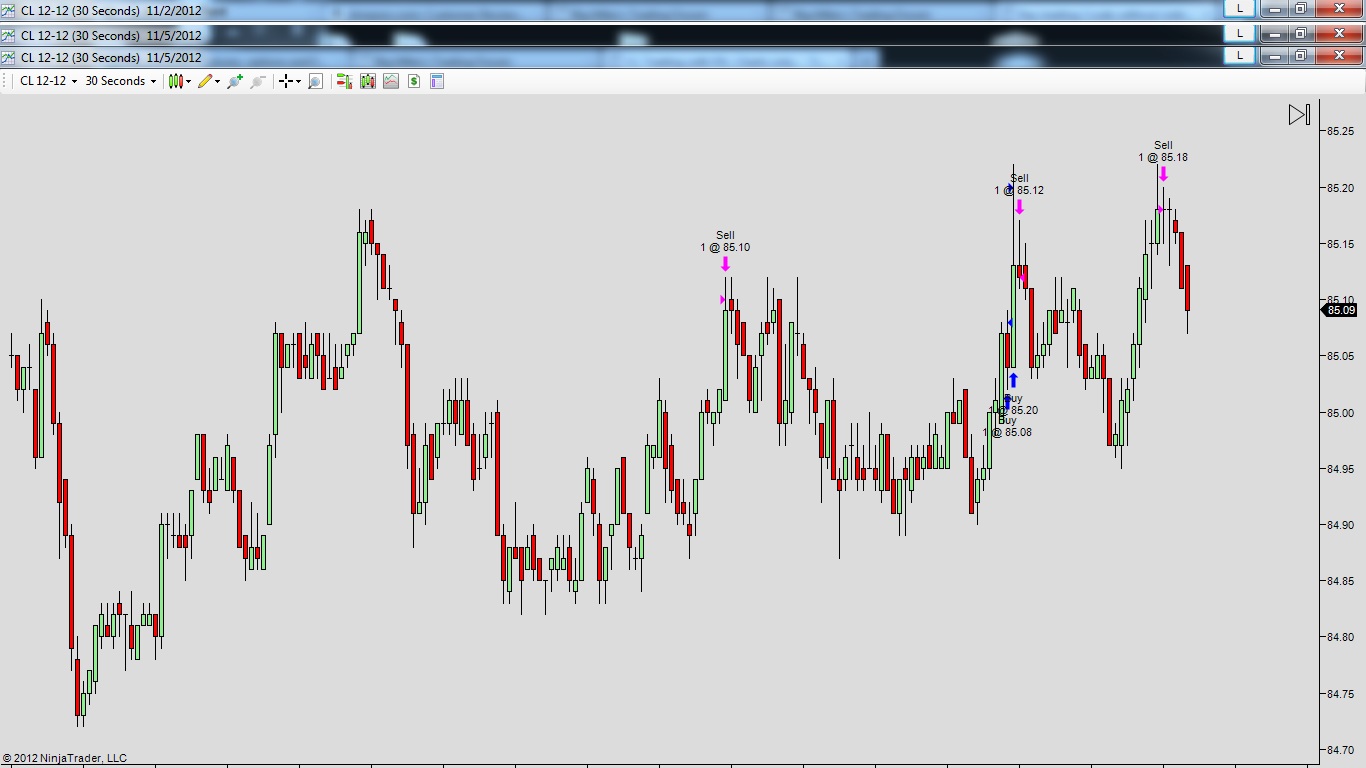The image size is (1366, 768).
Task: Click the 84.95 price axis label
Action: pyautogui.click(x=1341, y=468)
